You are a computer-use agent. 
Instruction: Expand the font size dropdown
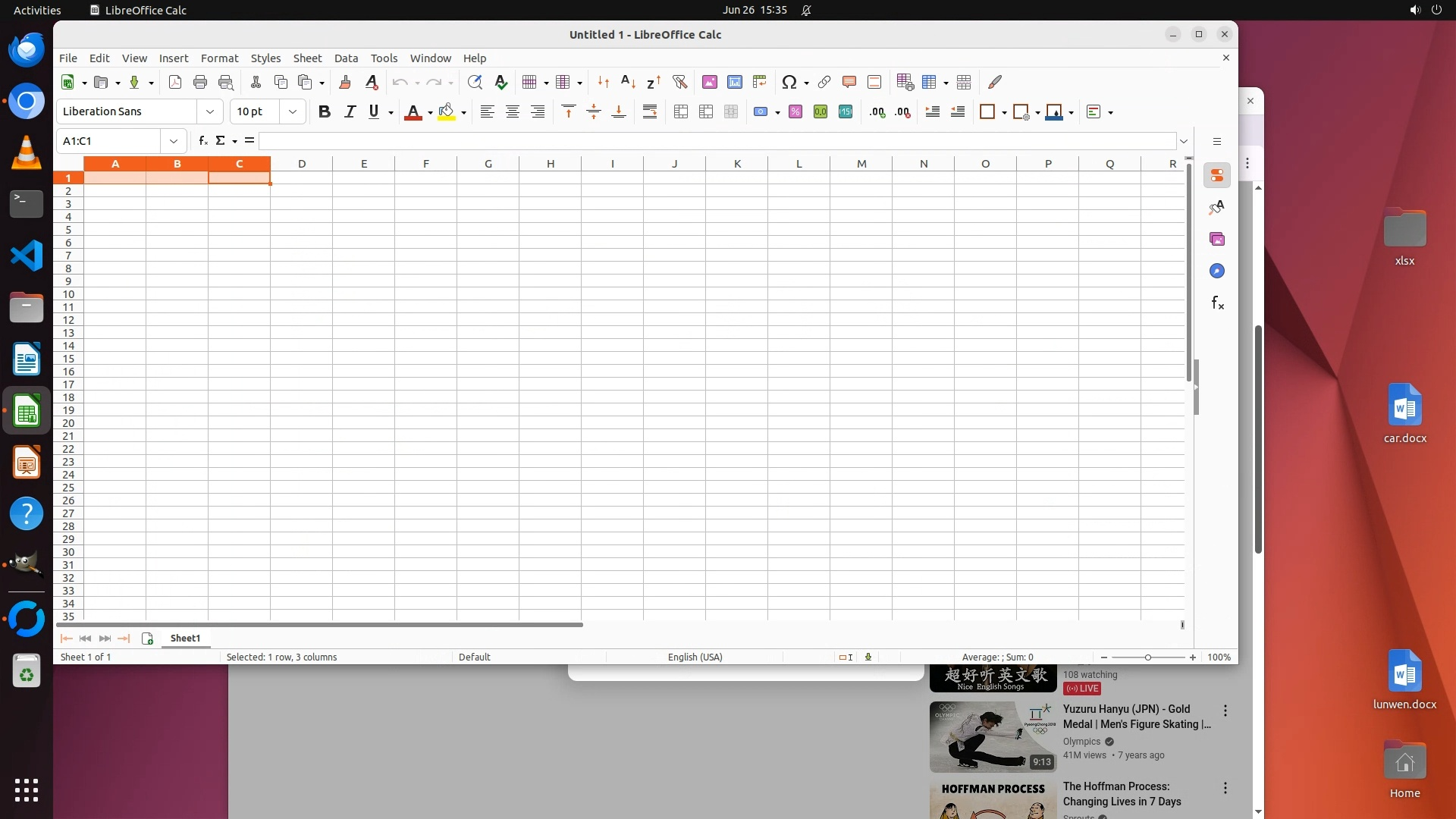point(293,111)
